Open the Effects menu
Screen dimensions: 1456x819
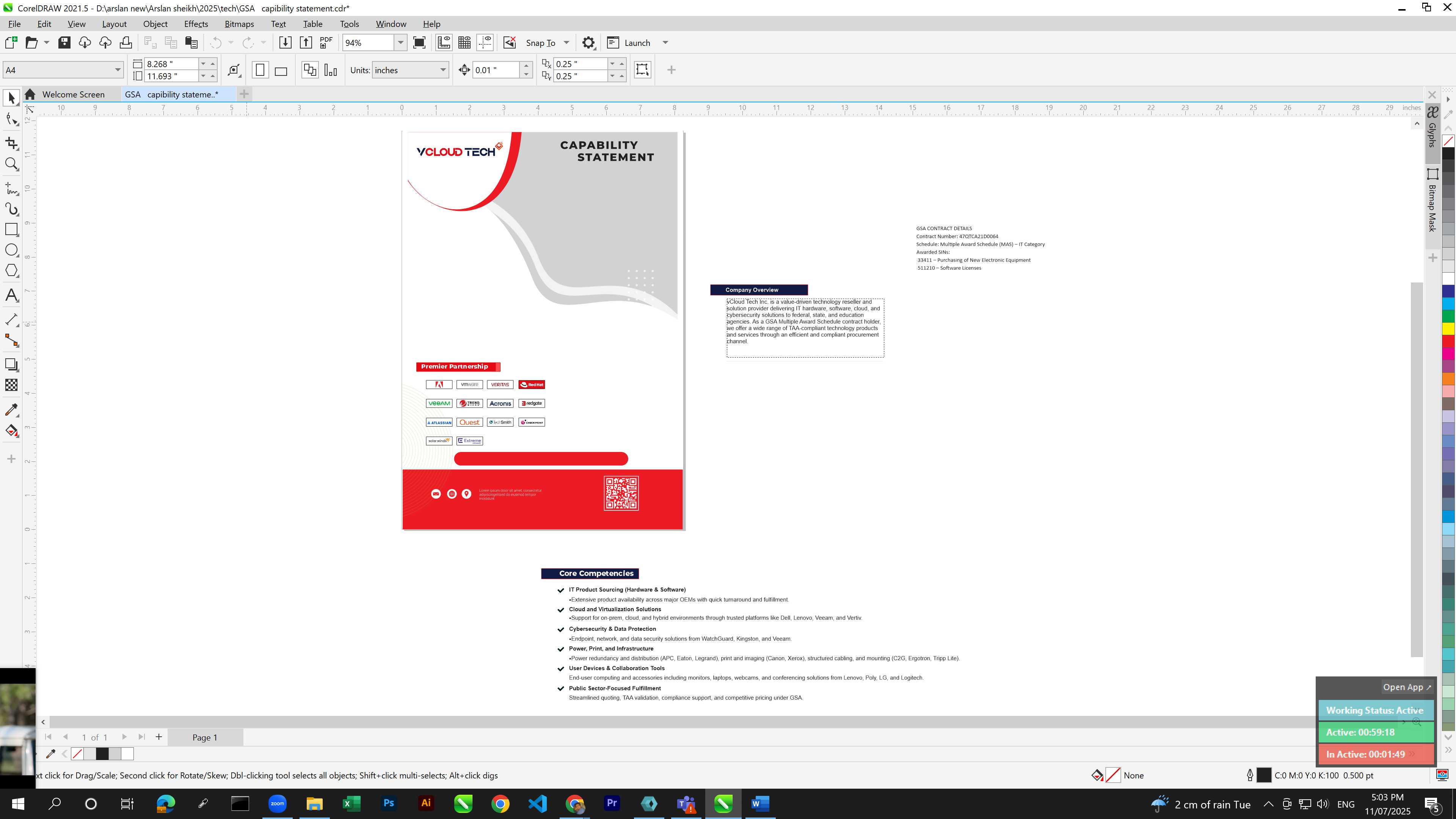pos(196,24)
